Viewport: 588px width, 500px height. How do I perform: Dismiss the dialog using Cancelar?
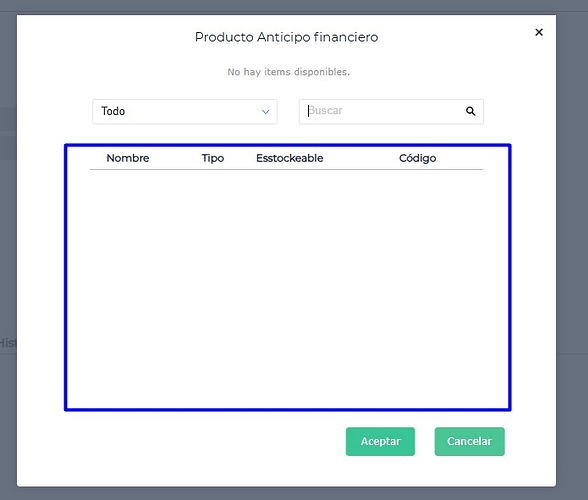(470, 441)
